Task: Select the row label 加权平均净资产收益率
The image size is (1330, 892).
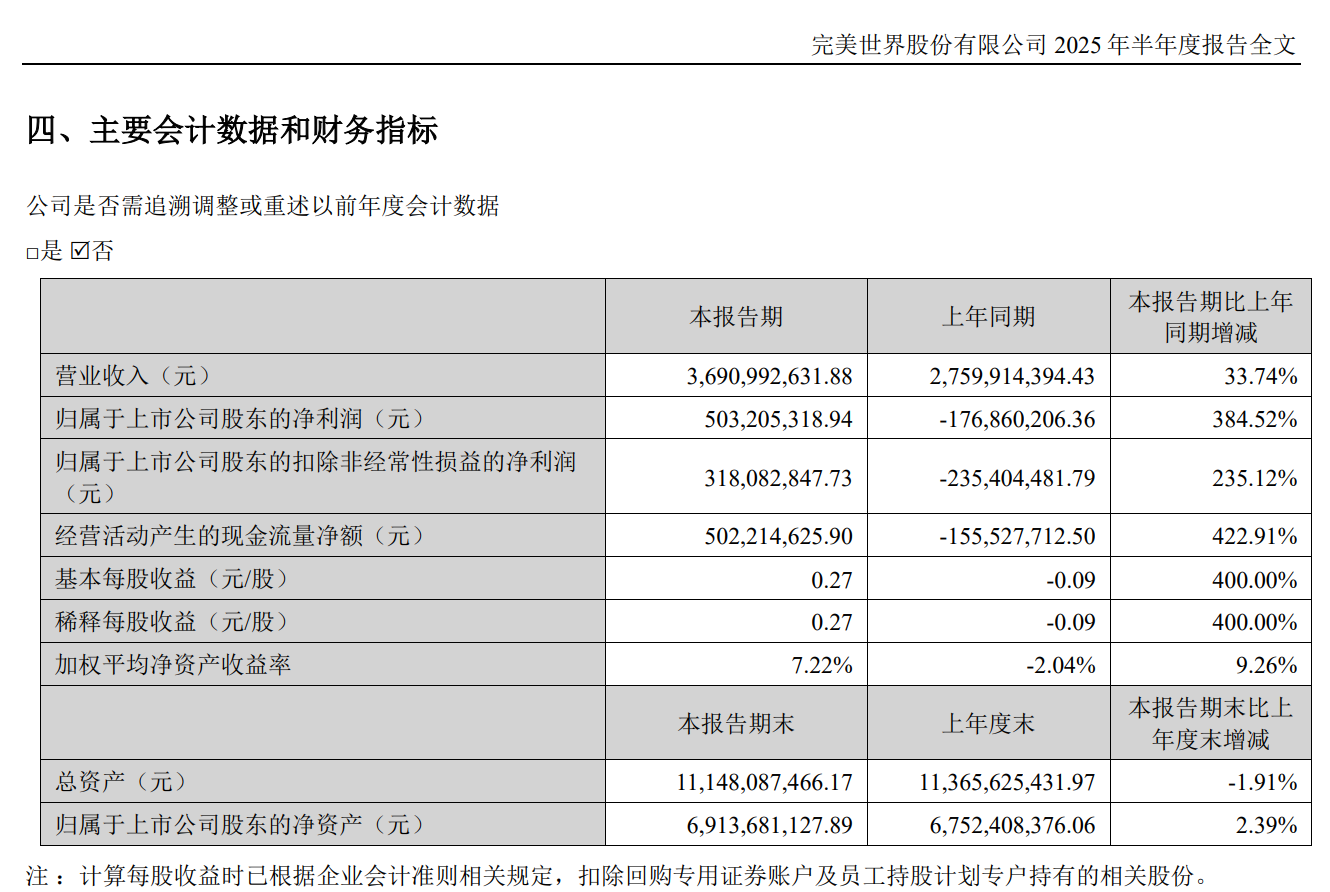Action: tap(173, 664)
